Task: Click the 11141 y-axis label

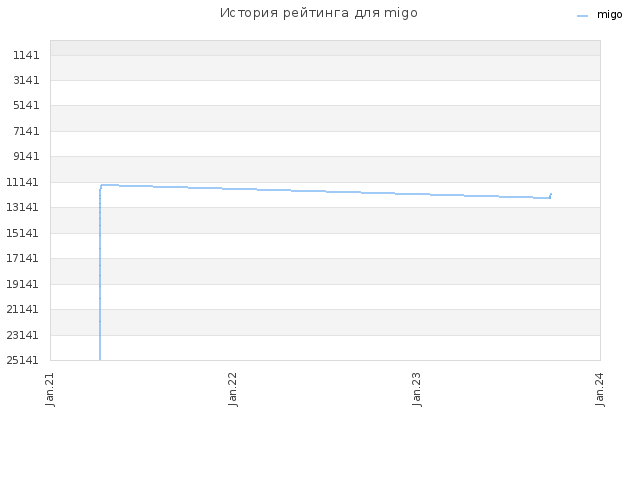Action: 22,182
